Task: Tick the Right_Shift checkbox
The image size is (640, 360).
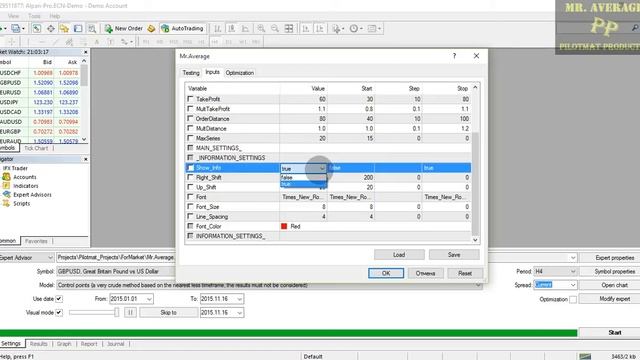Action: tap(190, 177)
